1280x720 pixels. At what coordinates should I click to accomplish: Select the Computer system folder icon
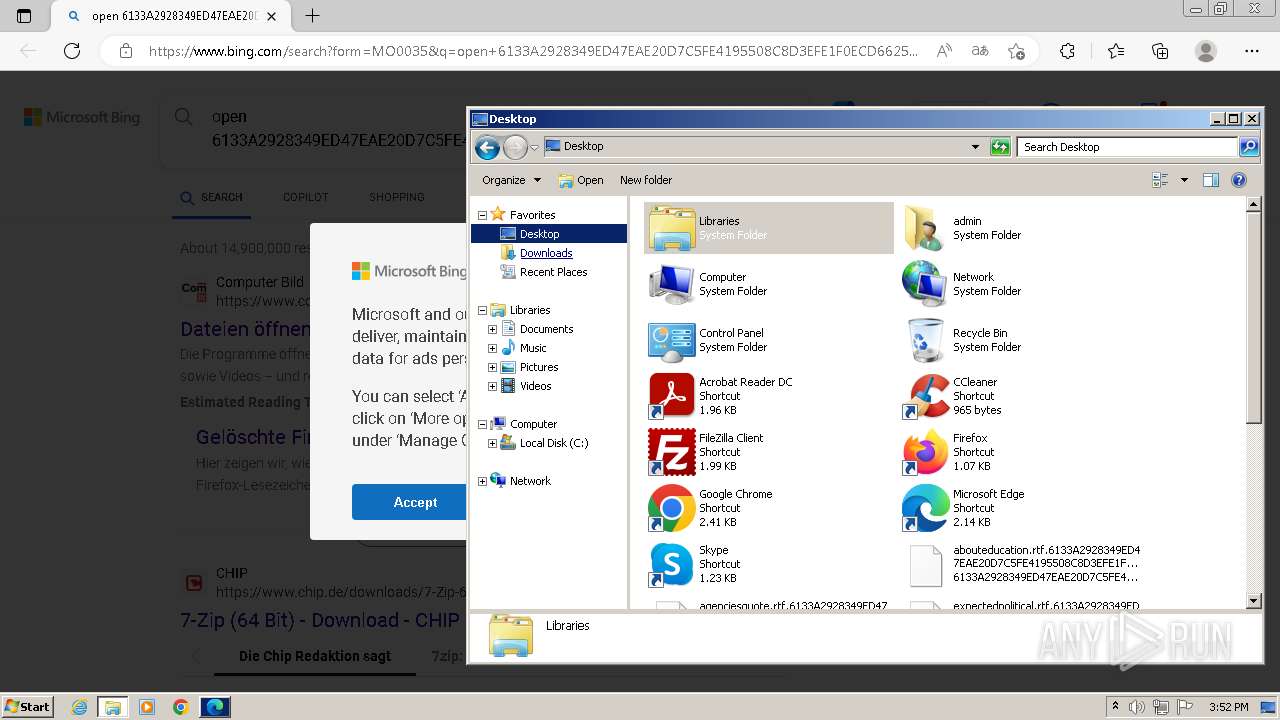coord(671,284)
